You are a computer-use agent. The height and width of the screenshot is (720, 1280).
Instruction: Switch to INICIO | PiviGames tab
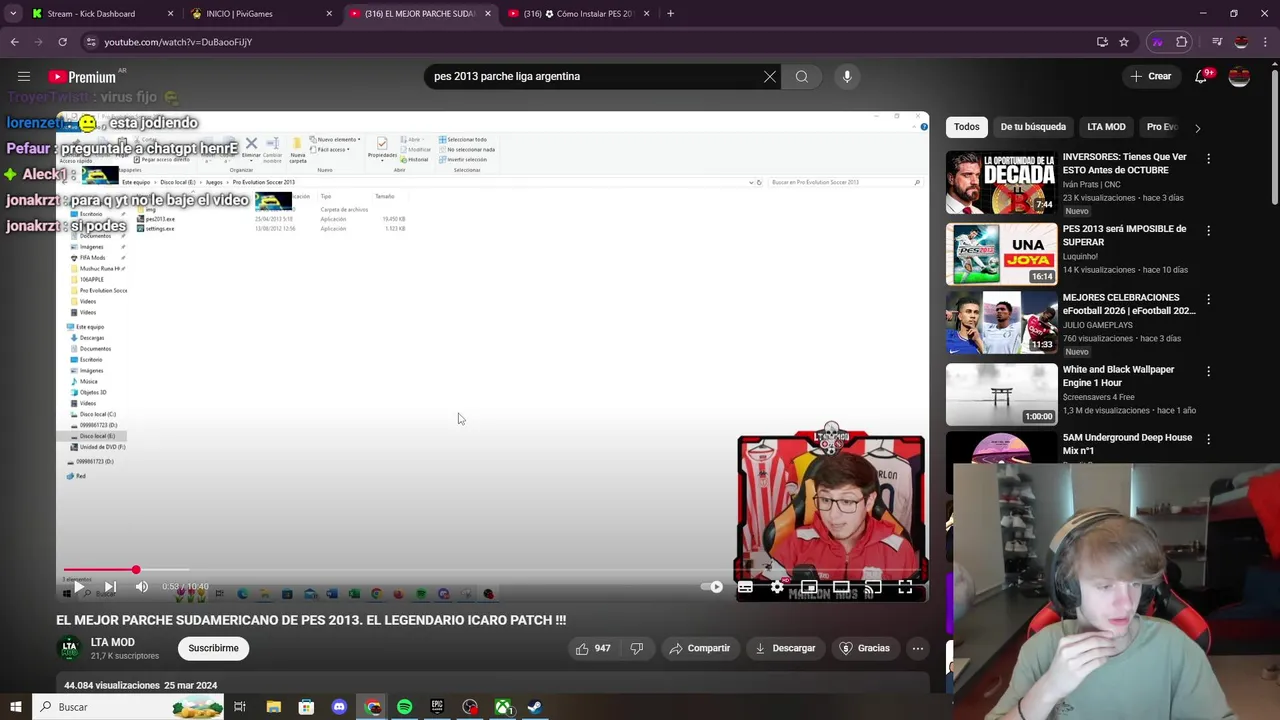point(260,14)
